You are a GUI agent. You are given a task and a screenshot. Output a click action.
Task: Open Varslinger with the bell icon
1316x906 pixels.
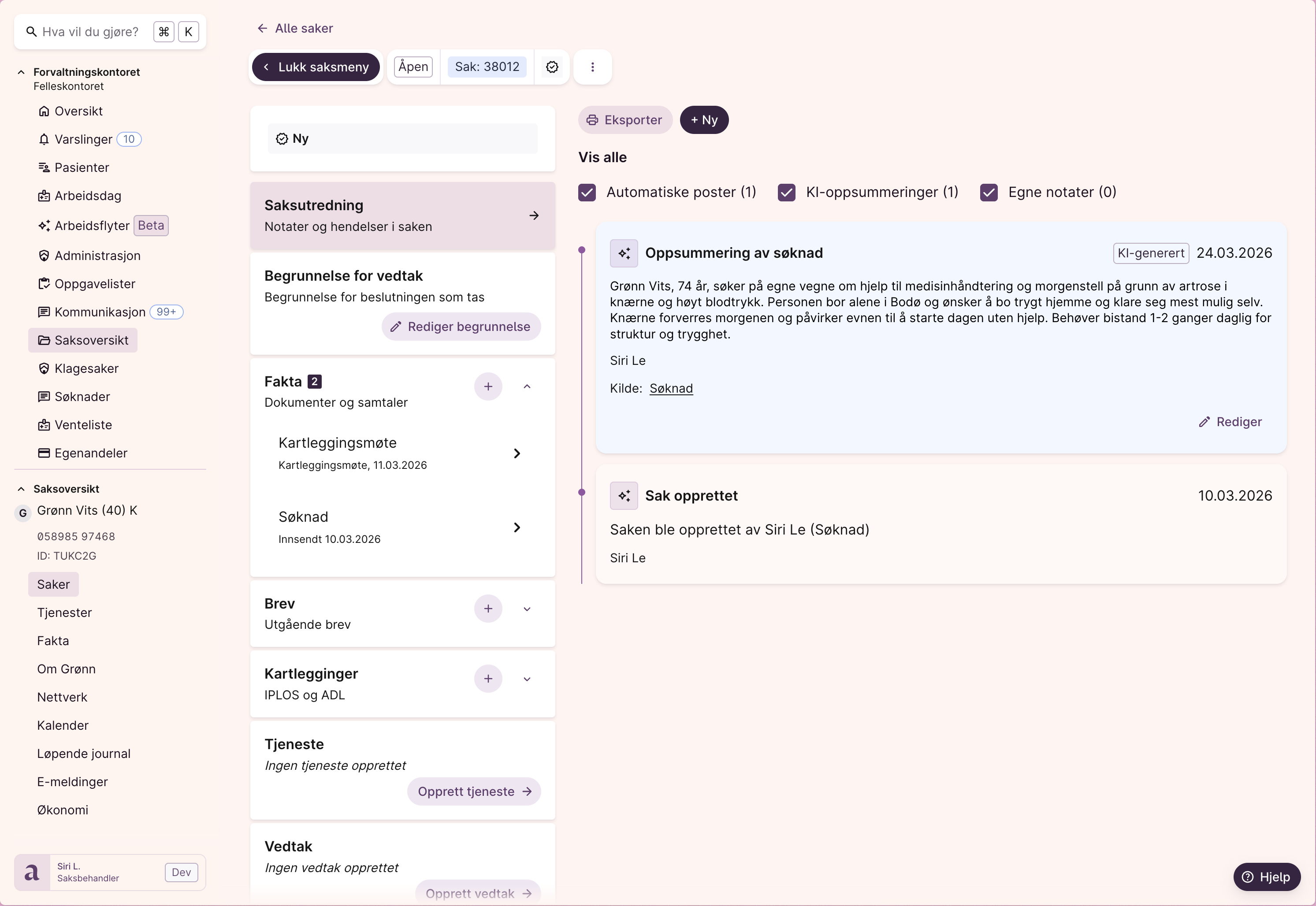(44, 139)
